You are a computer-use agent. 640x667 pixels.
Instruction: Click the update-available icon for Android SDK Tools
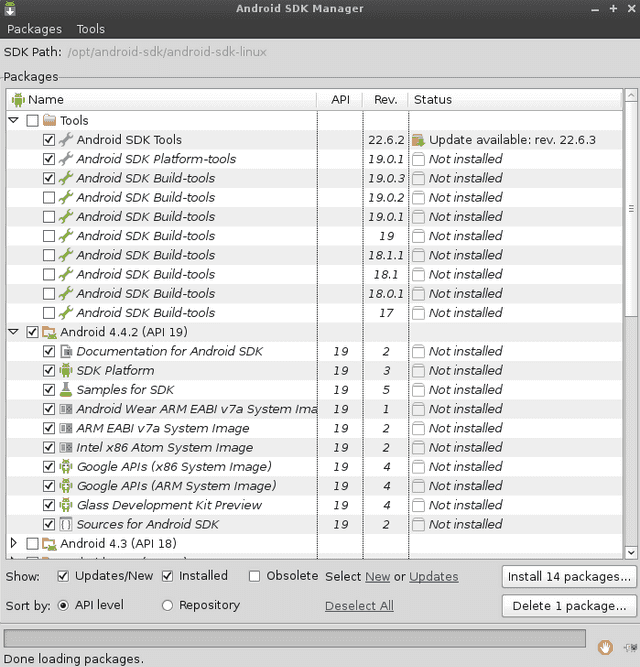(x=418, y=140)
